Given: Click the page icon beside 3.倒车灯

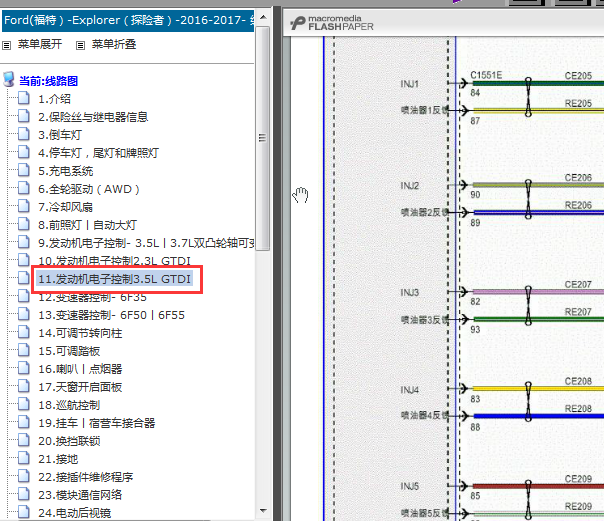Looking at the screenshot, I should pyautogui.click(x=23, y=134).
